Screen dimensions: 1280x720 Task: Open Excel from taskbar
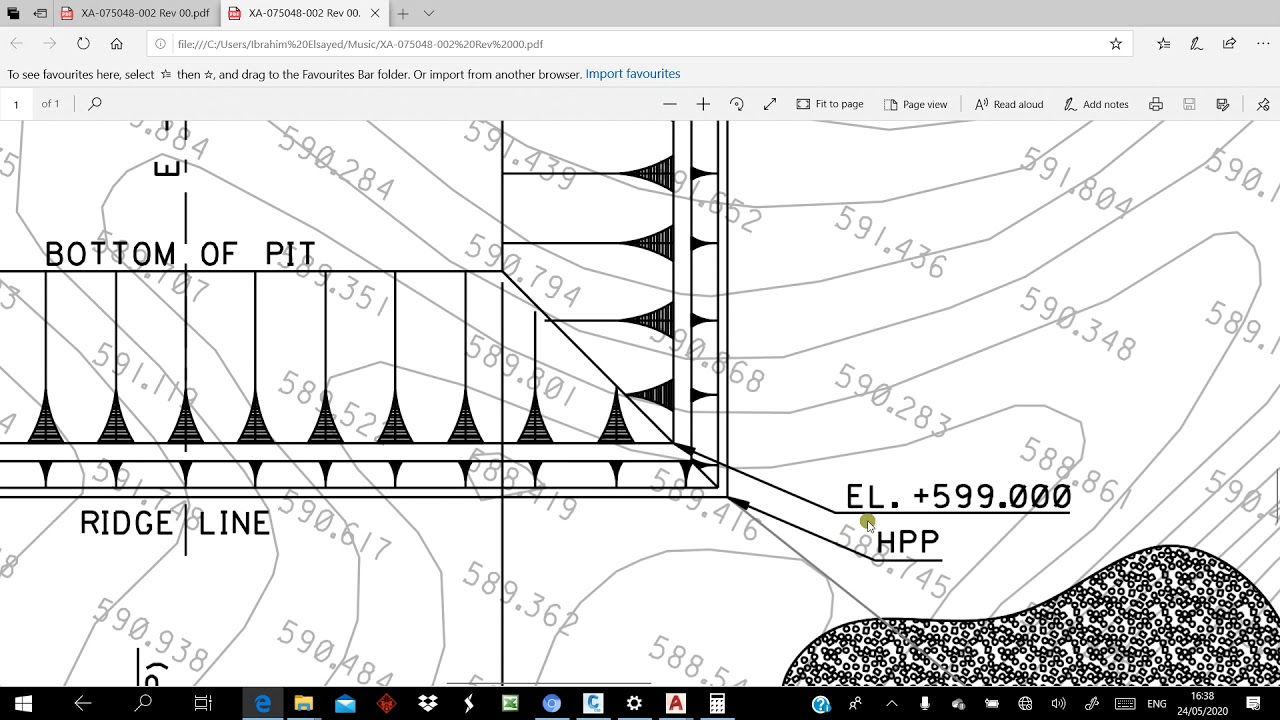tap(510, 704)
